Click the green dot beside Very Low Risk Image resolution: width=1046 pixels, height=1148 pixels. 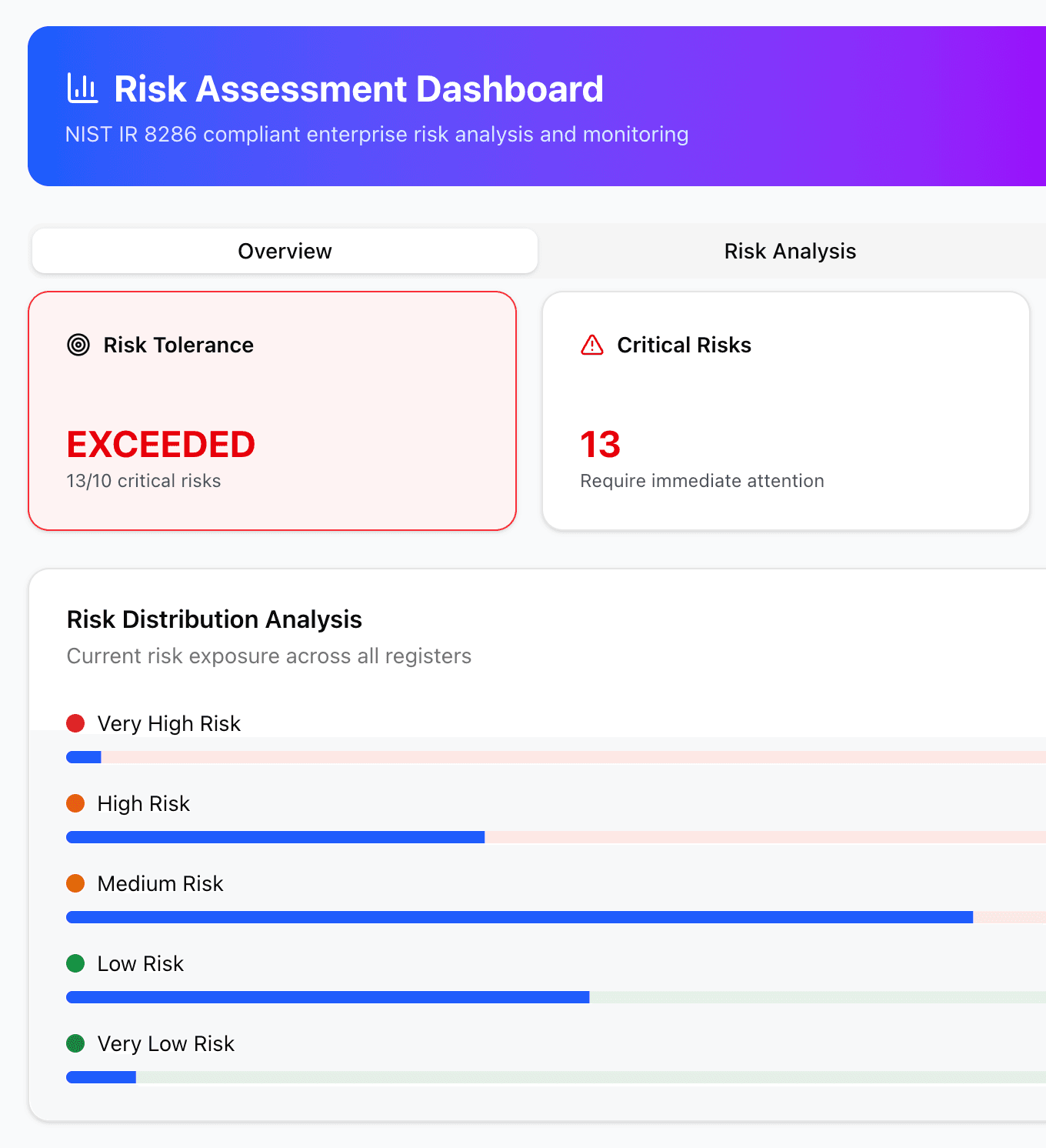(x=75, y=1043)
